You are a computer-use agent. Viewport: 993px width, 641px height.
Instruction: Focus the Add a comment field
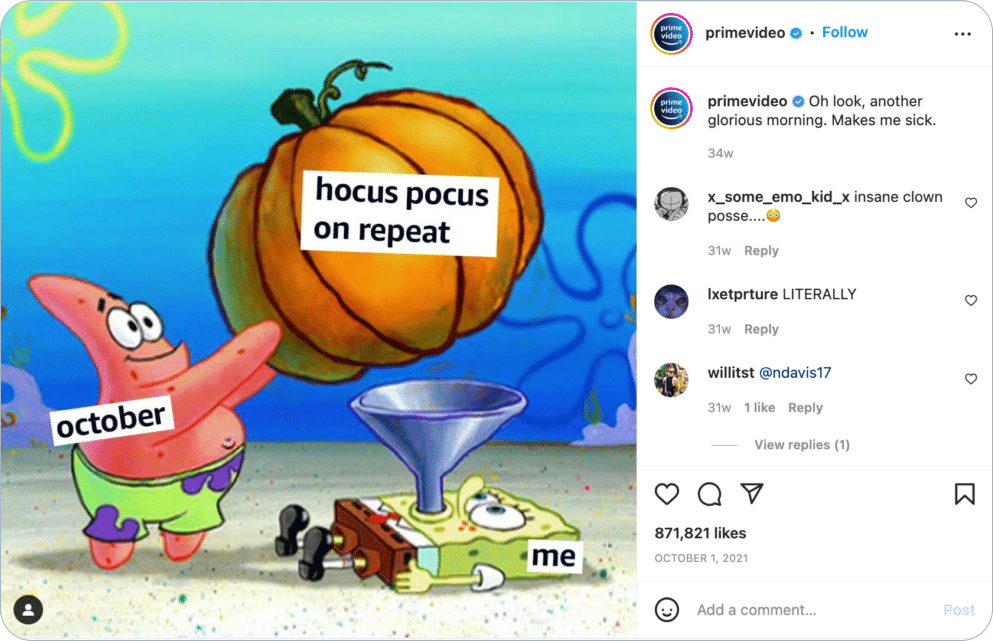817,610
